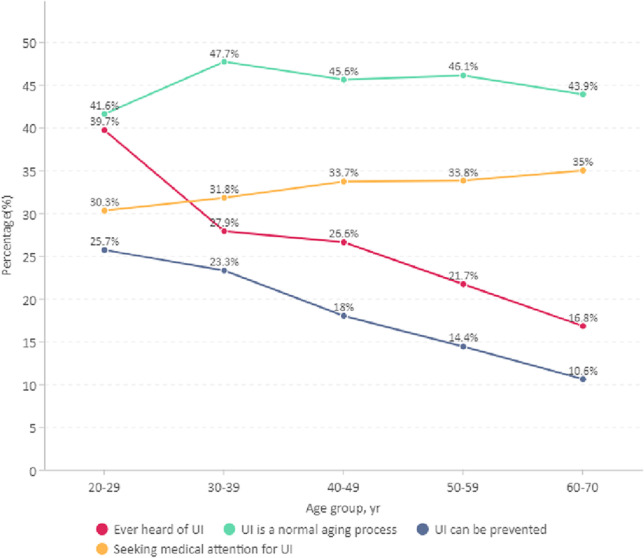Select the 43.9% green data point
The width and height of the screenshot is (644, 558).
[x=583, y=94]
